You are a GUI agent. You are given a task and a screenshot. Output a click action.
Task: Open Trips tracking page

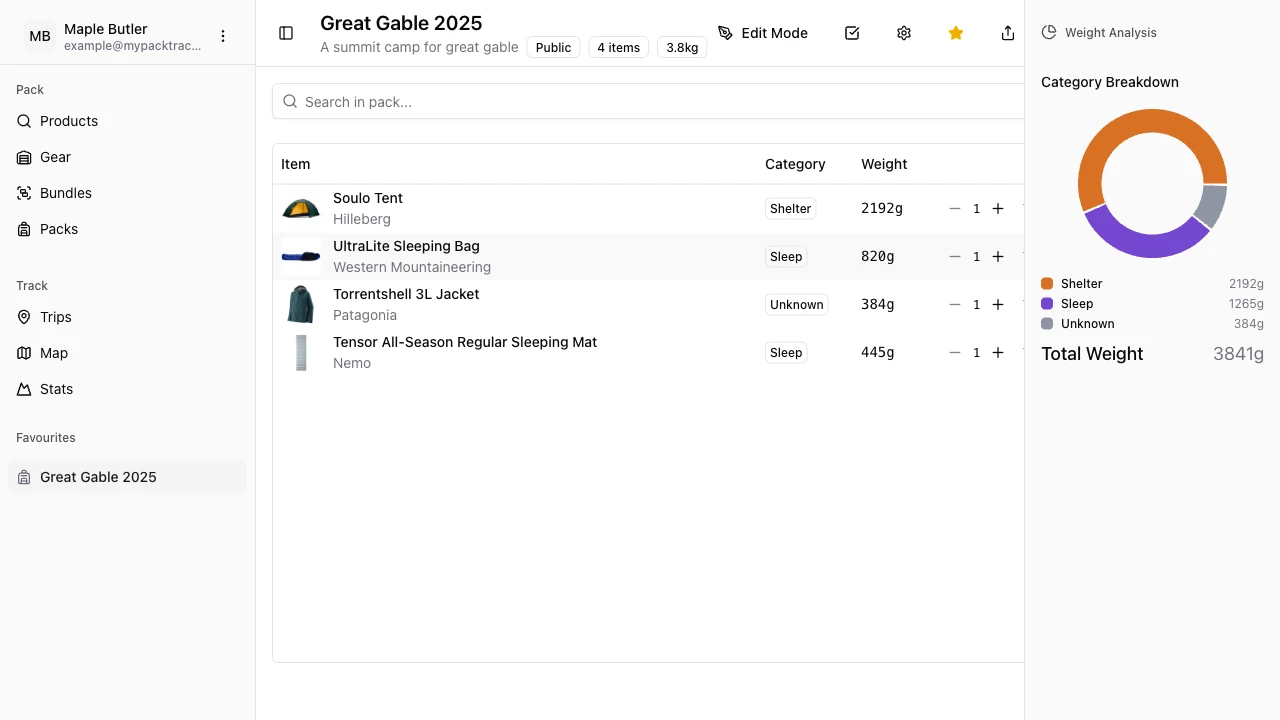pyautogui.click(x=55, y=317)
